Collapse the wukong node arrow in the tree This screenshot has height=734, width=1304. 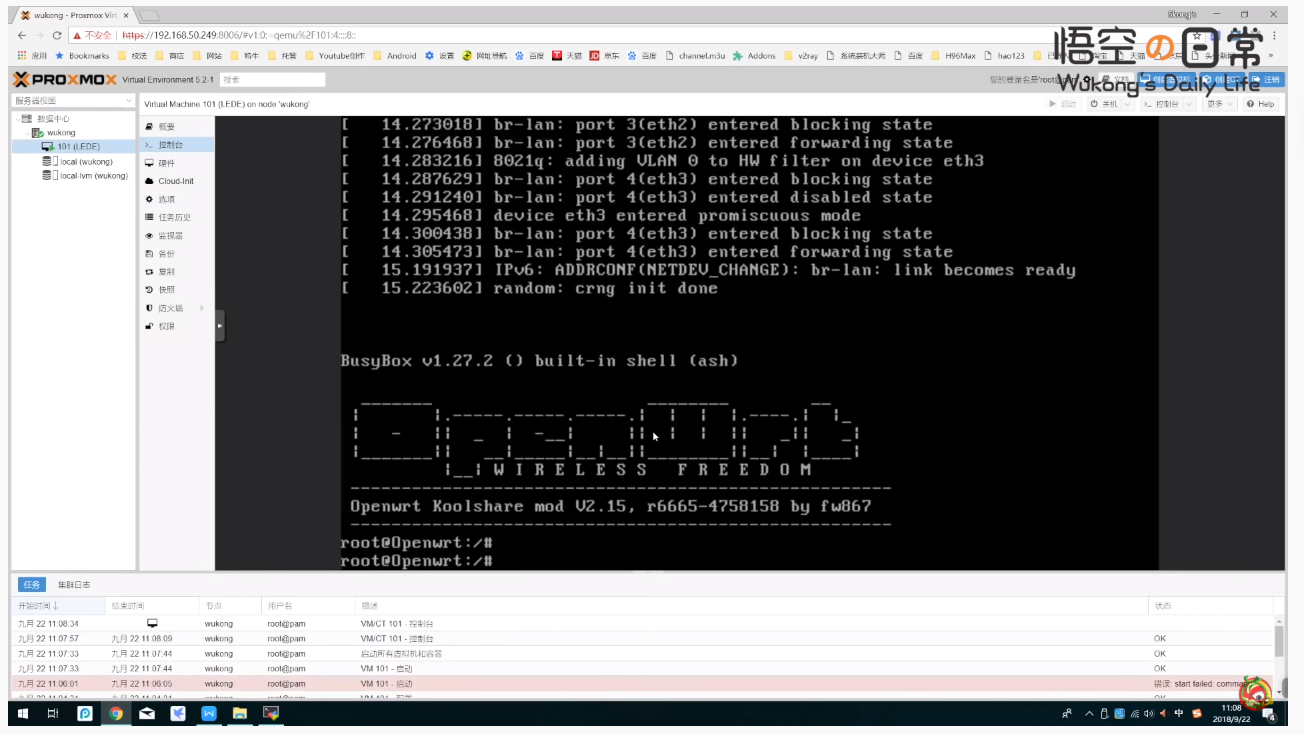pos(27,133)
